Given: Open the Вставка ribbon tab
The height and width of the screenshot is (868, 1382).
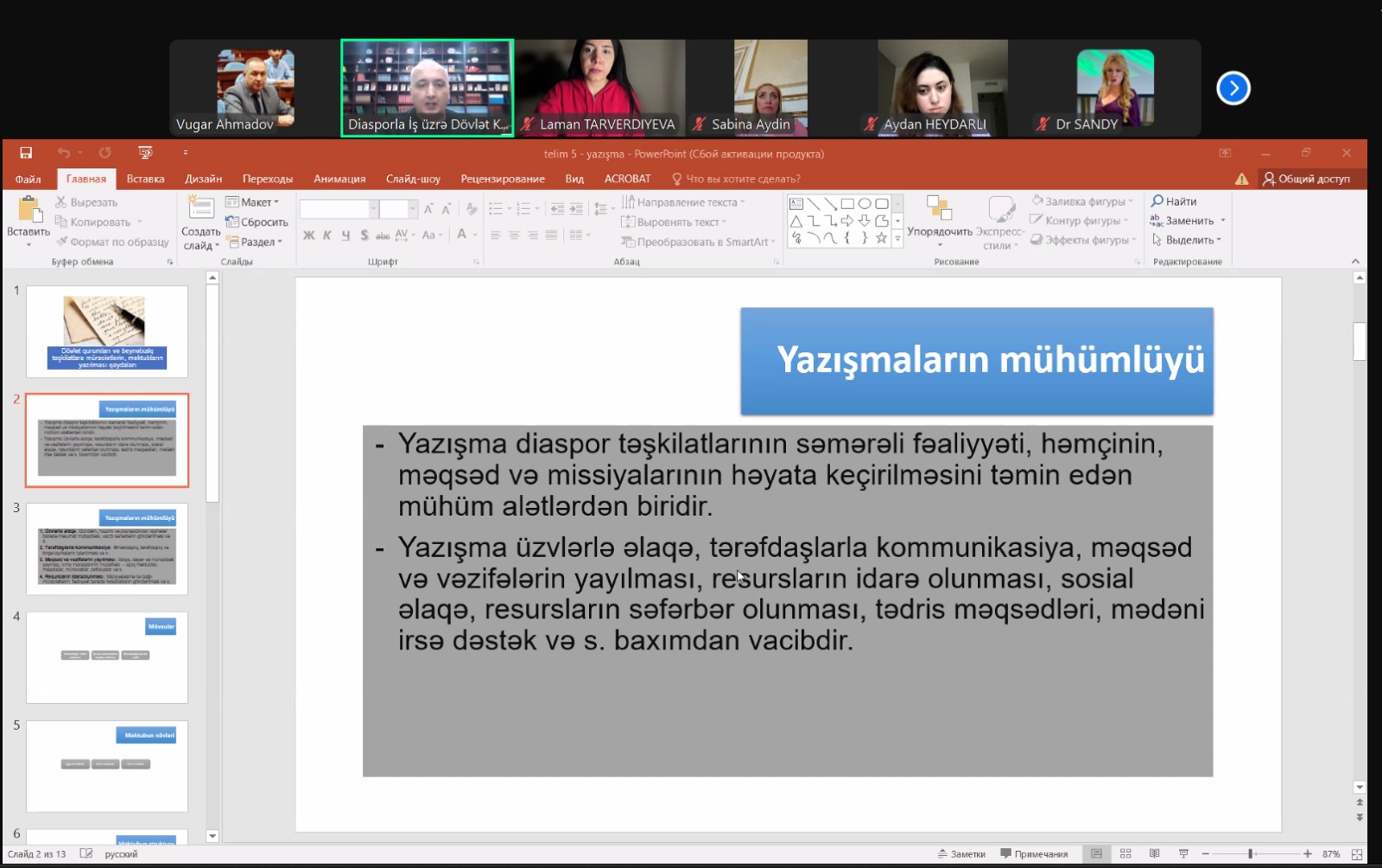Looking at the screenshot, I should tap(145, 179).
